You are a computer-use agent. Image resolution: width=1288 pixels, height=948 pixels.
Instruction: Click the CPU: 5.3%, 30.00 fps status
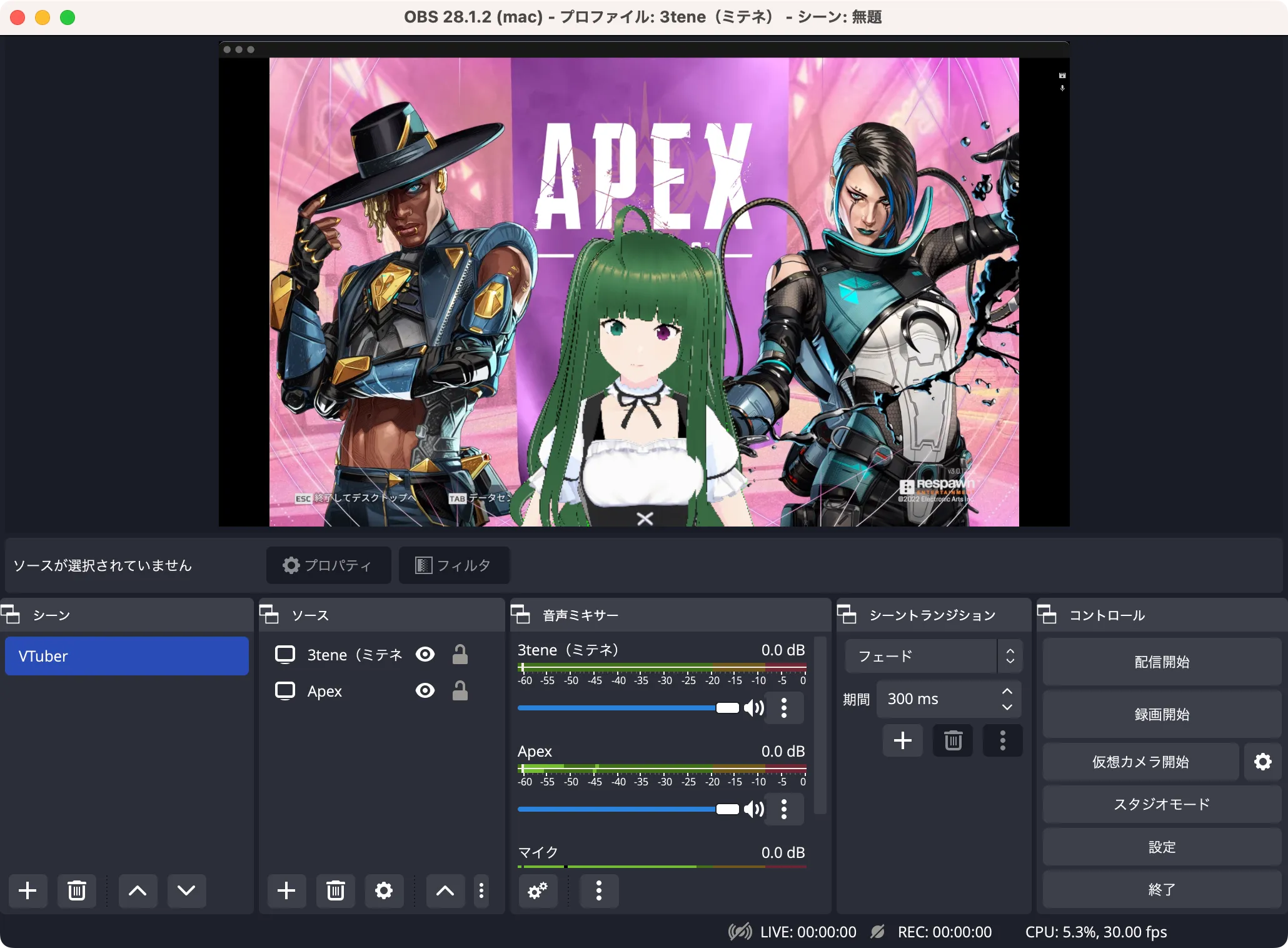tap(1096, 932)
